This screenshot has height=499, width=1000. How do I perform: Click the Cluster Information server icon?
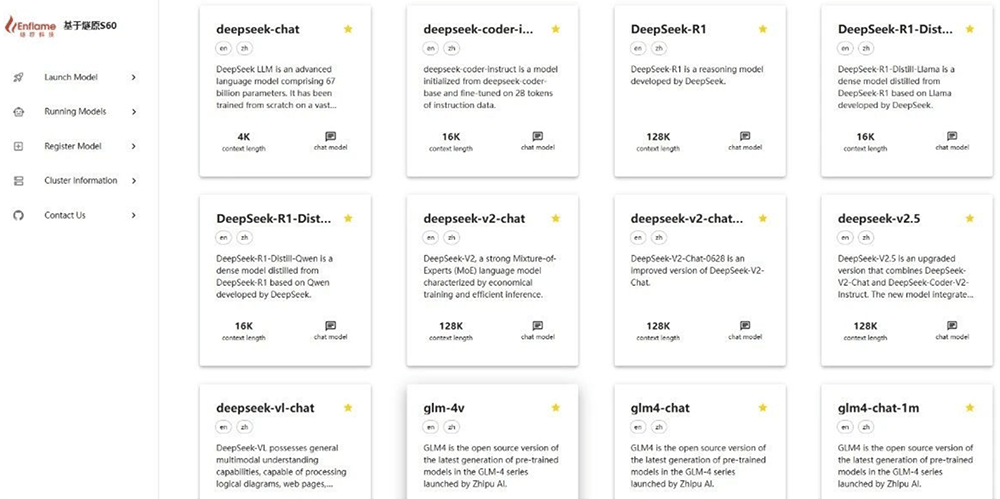point(18,181)
